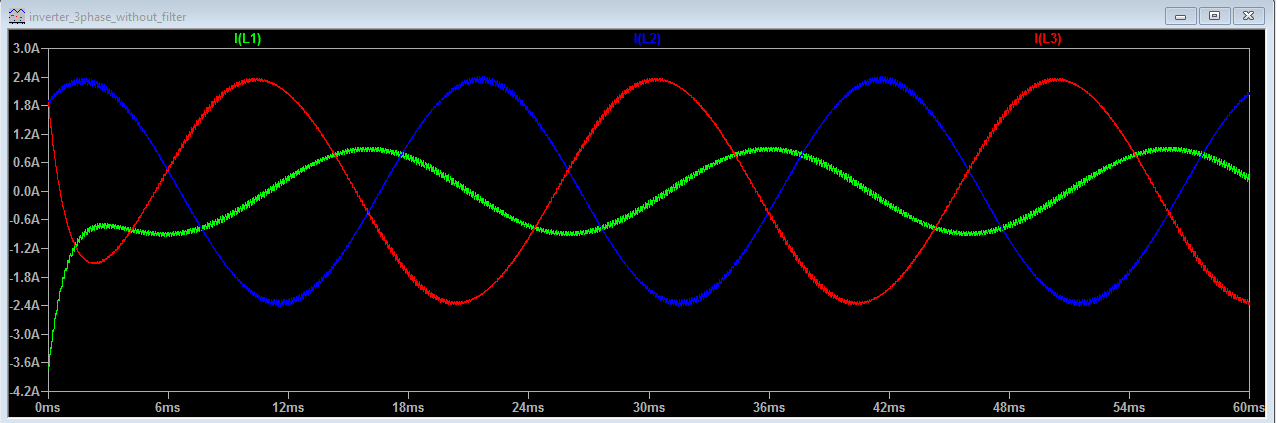Click the I(L2) blue trace label
The width and height of the screenshot is (1277, 423).
click(x=647, y=39)
